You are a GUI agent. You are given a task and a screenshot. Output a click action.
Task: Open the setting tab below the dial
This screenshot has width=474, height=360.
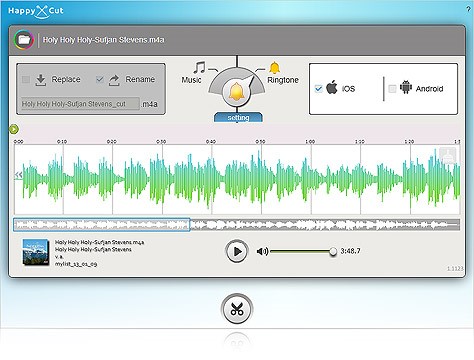point(238,117)
